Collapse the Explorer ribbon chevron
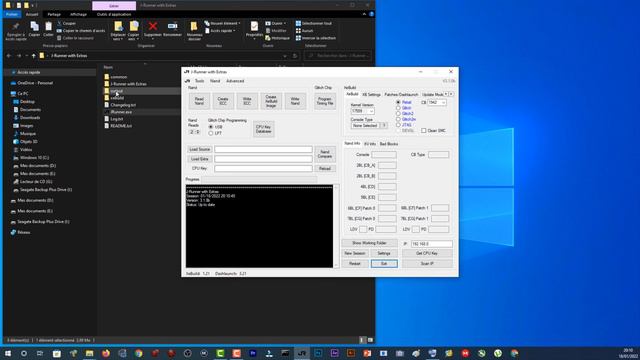This screenshot has width=640, height=360. [x=364, y=14]
